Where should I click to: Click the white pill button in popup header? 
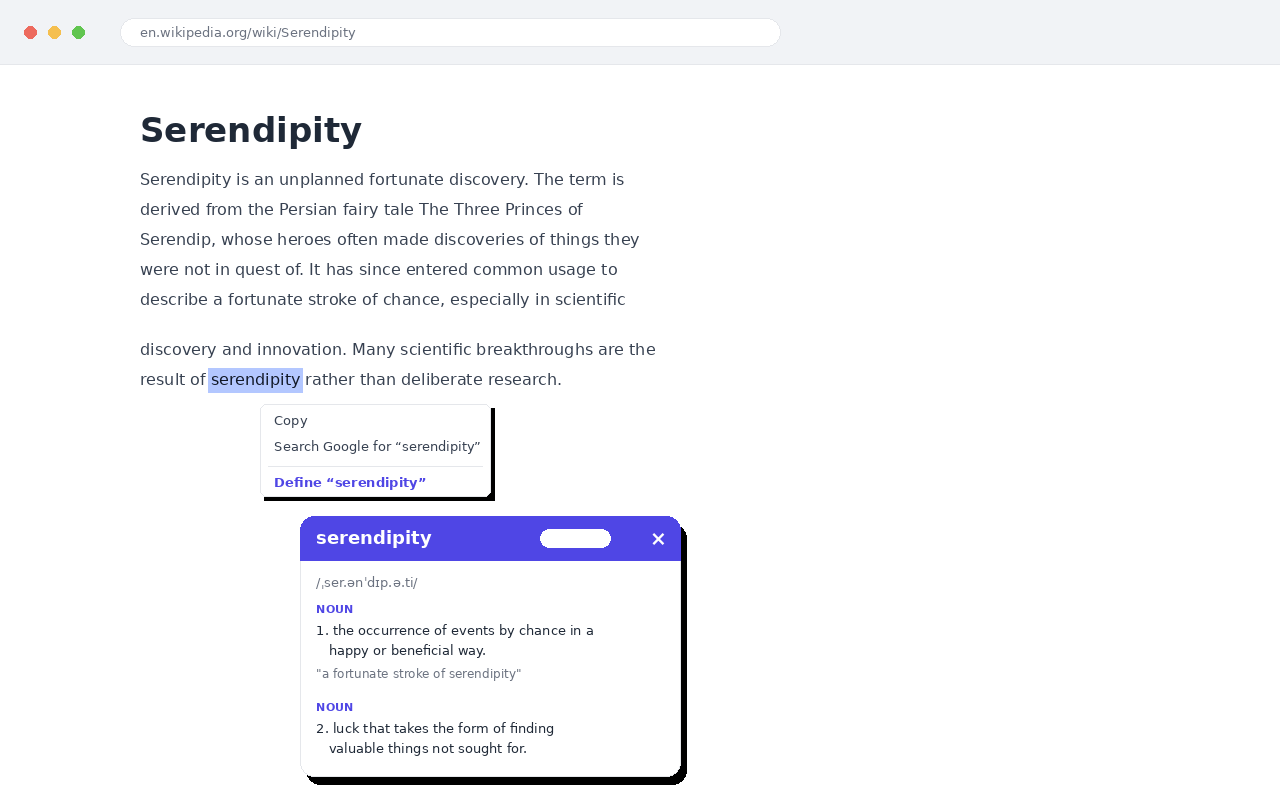pyautogui.click(x=575, y=539)
